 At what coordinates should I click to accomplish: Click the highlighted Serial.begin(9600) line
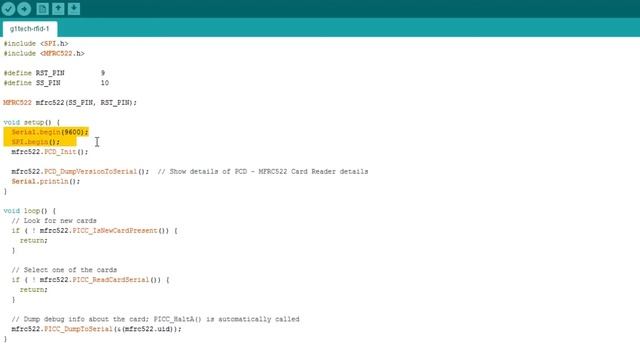point(49,132)
